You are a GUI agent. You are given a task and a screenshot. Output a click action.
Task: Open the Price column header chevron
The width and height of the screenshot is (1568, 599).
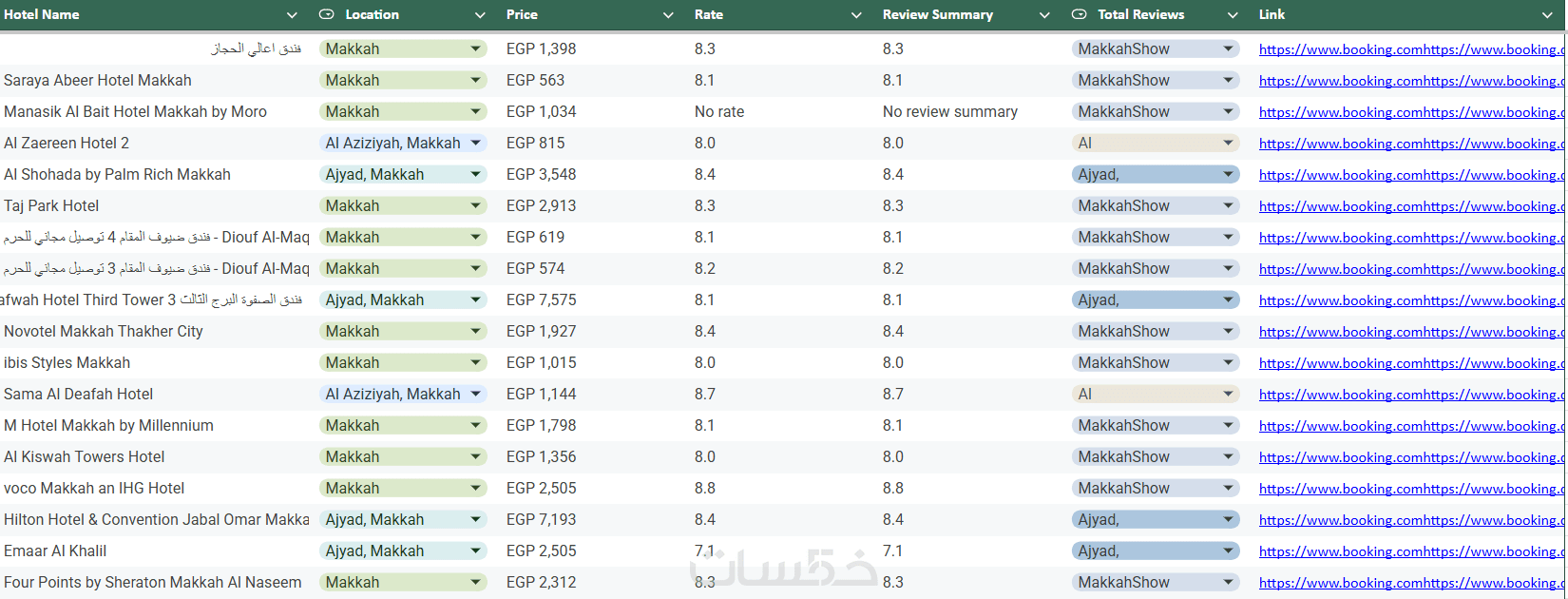point(668,15)
